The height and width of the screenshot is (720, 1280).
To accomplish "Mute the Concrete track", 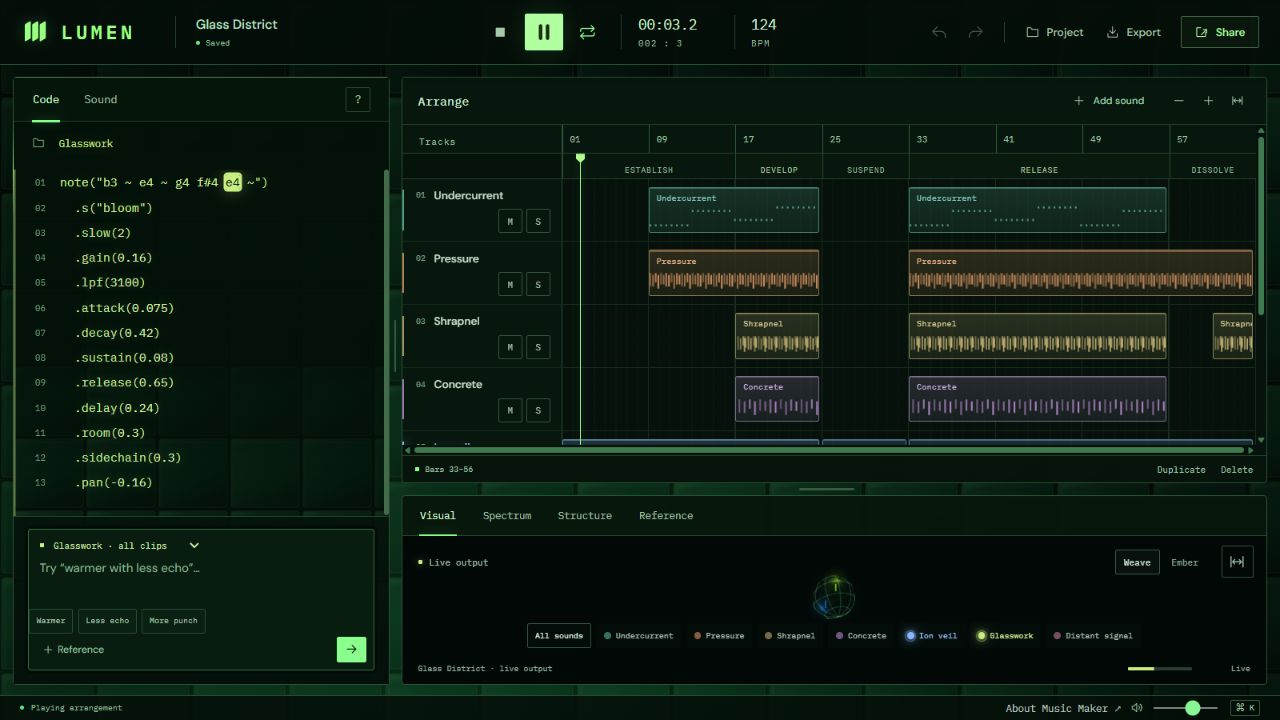I will [x=510, y=410].
